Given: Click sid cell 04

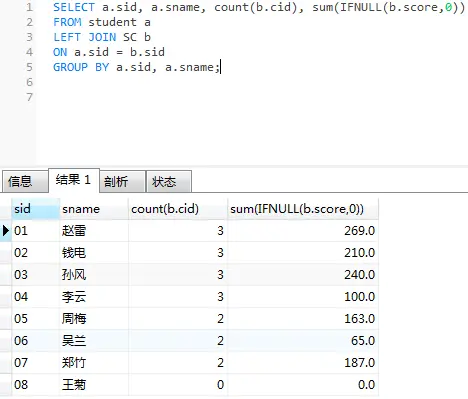Looking at the screenshot, I should pyautogui.click(x=36, y=297).
